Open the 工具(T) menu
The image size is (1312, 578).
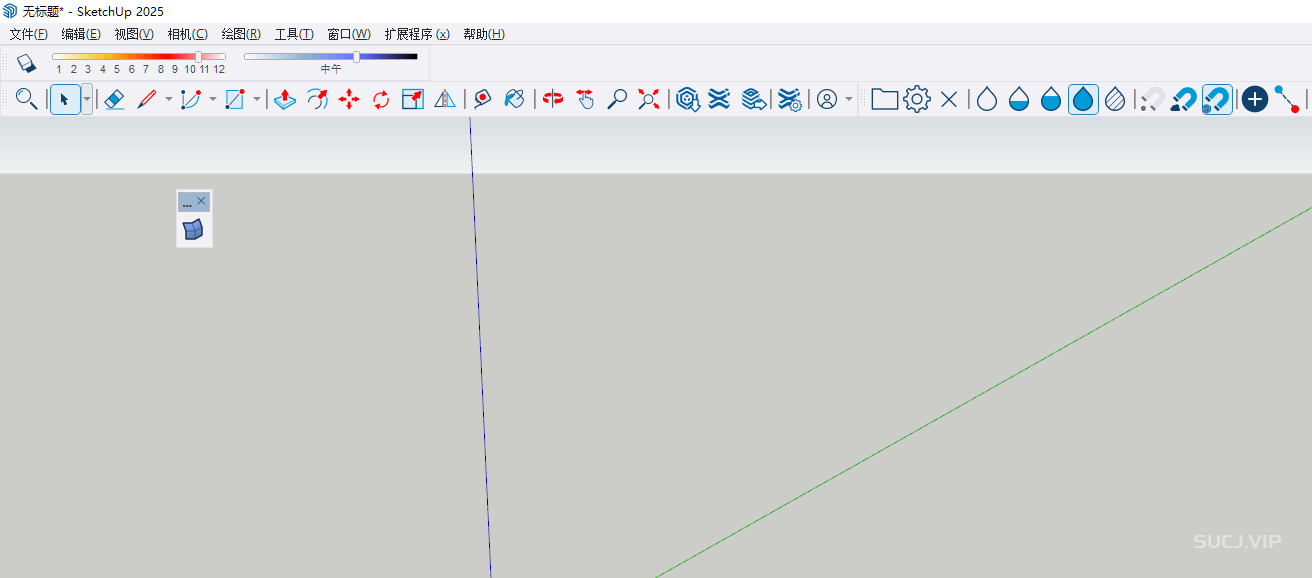pos(294,34)
